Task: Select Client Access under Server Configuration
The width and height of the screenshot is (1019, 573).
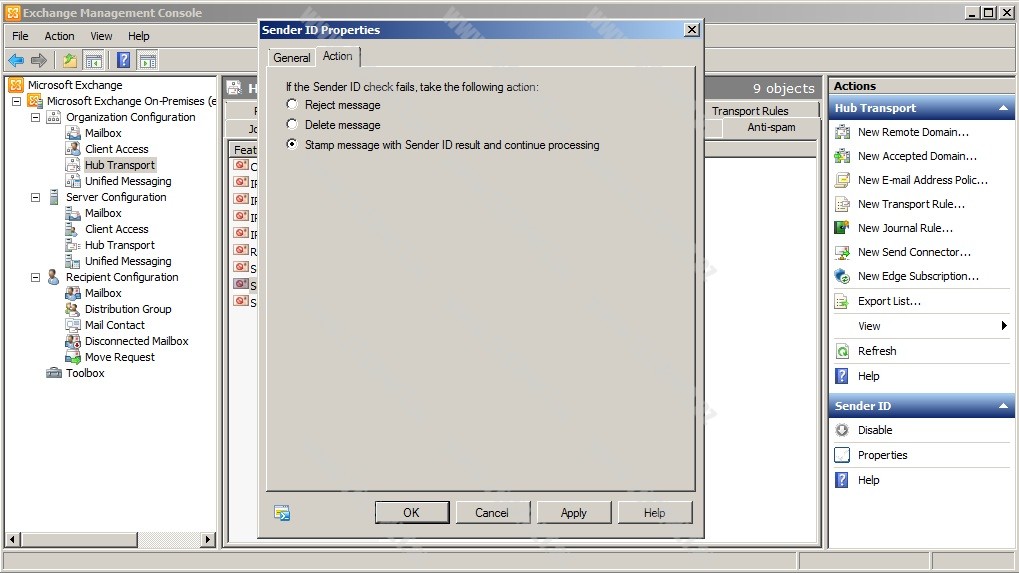Action: tap(116, 229)
